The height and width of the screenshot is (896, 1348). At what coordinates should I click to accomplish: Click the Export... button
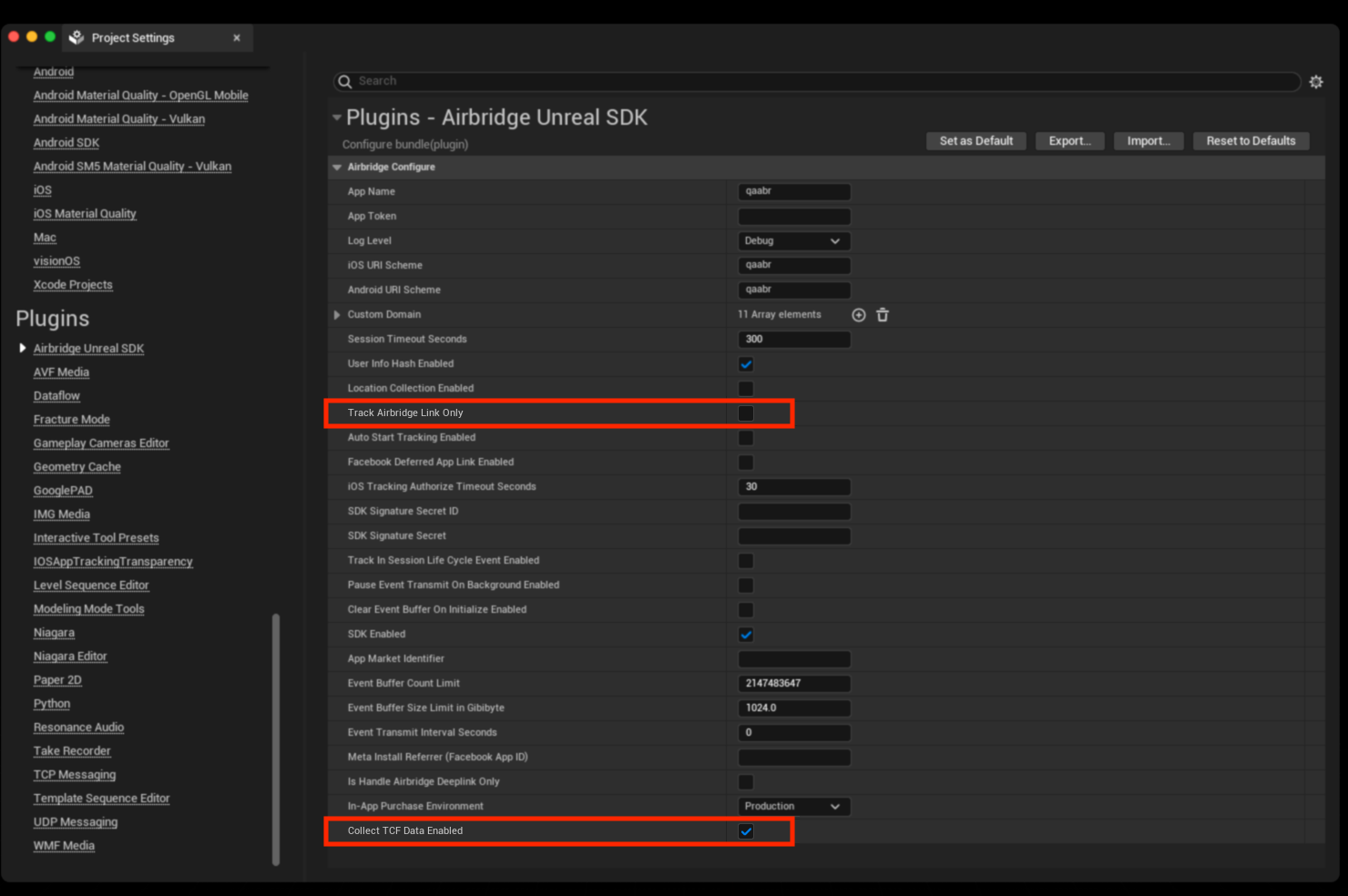click(x=1070, y=141)
